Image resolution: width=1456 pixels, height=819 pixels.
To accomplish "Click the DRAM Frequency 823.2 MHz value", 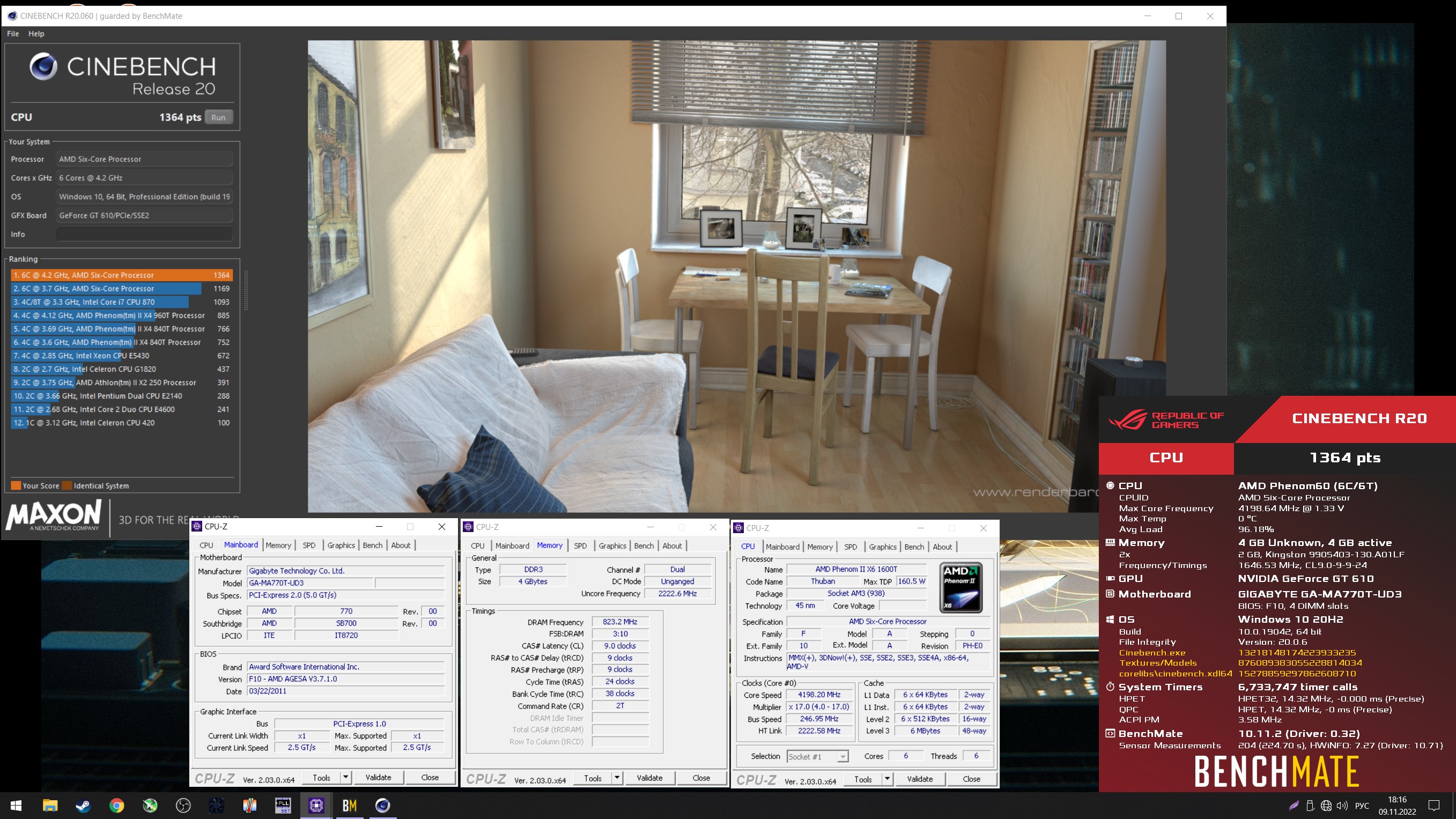I will tap(620, 622).
